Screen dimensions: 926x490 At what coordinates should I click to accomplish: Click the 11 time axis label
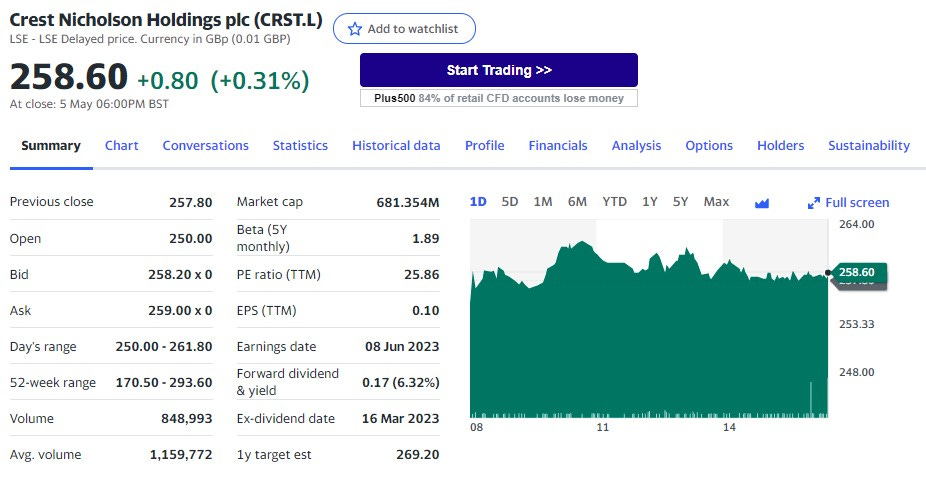point(602,427)
